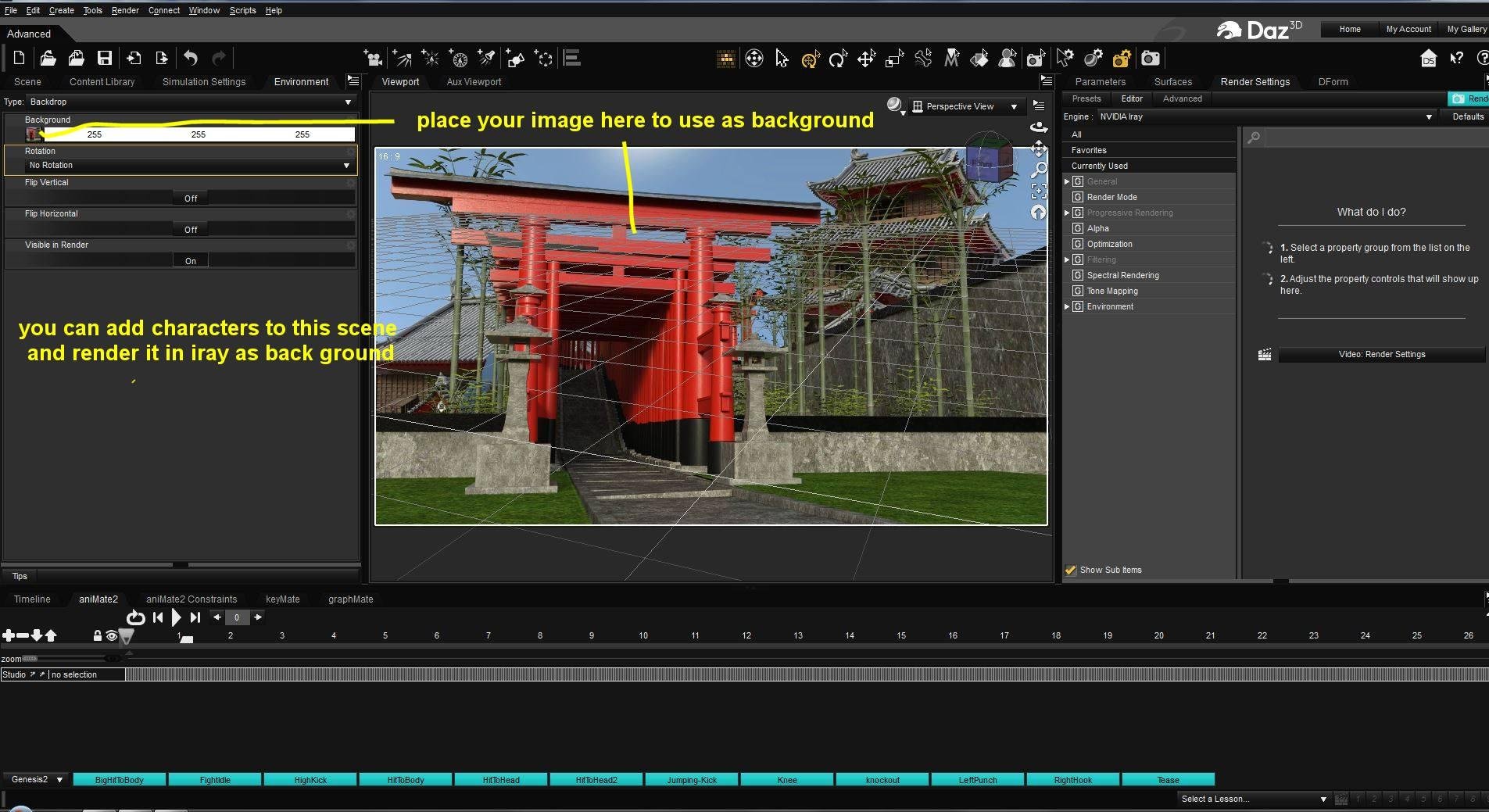Select the Rotate tool
This screenshot has width=1489, height=812.
(838, 59)
